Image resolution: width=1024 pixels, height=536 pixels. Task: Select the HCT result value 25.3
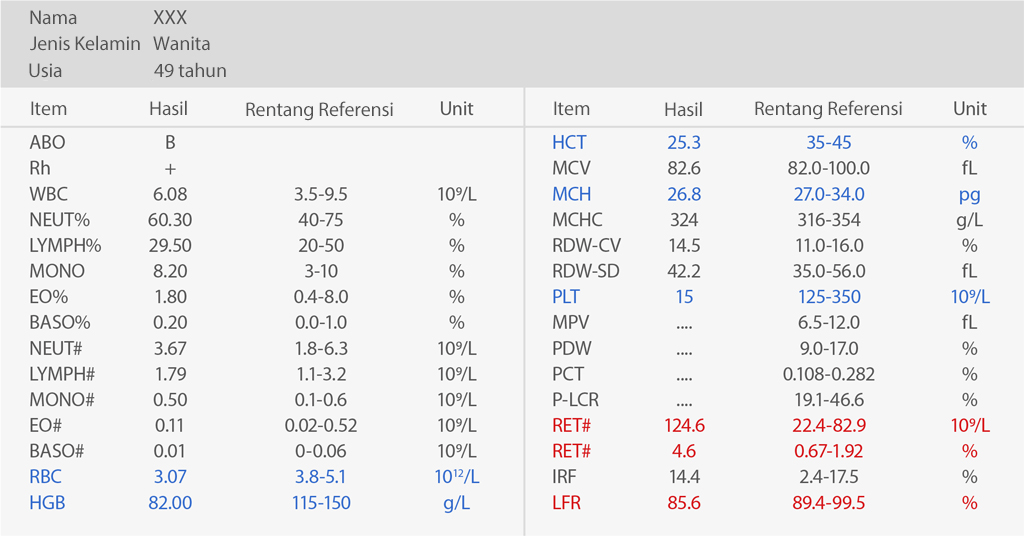(x=684, y=143)
